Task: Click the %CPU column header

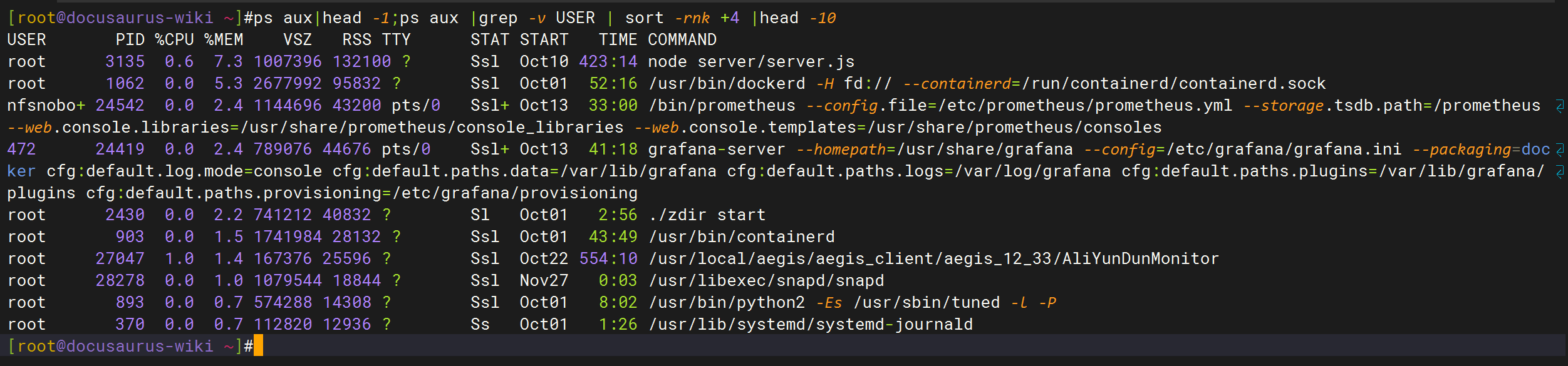Action: pos(175,40)
